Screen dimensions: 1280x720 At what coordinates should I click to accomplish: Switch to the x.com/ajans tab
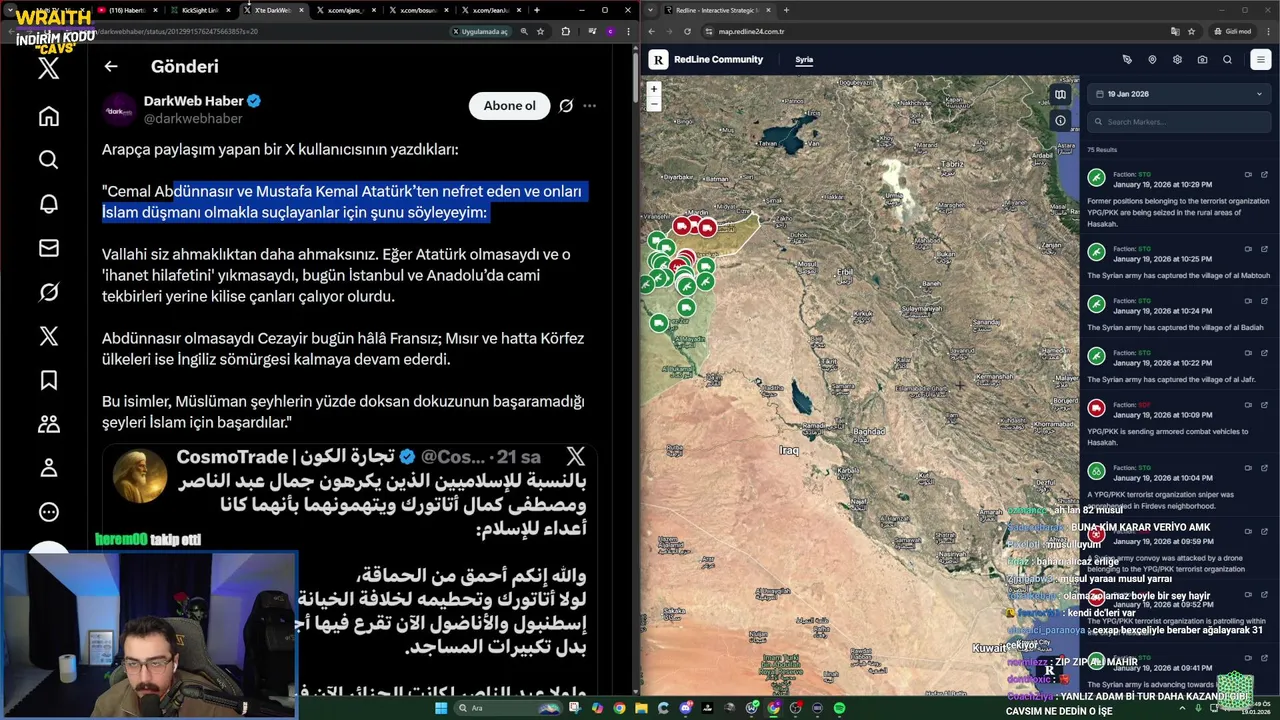coord(348,10)
